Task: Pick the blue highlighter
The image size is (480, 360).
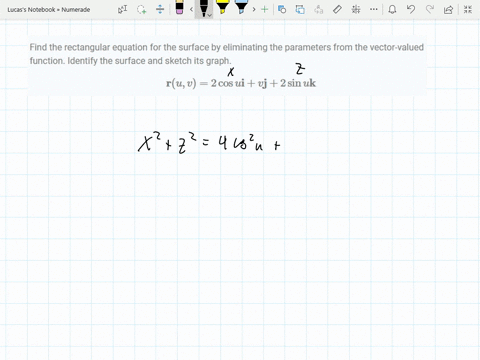Action: 241,7
